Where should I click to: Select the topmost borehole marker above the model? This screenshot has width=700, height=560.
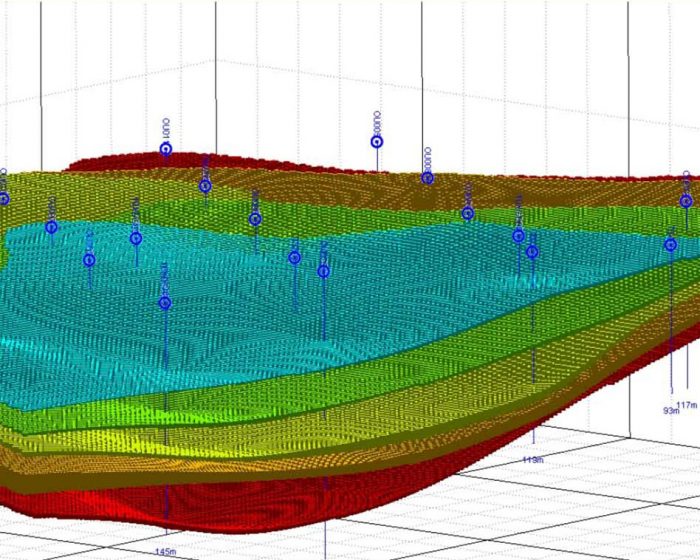pos(377,141)
